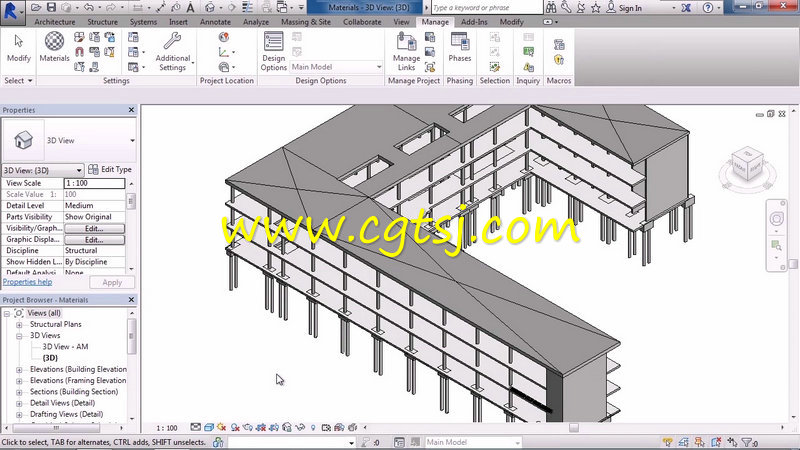The width and height of the screenshot is (800, 450).
Task: Expand the Select panel dropdown
Action: tap(18, 81)
